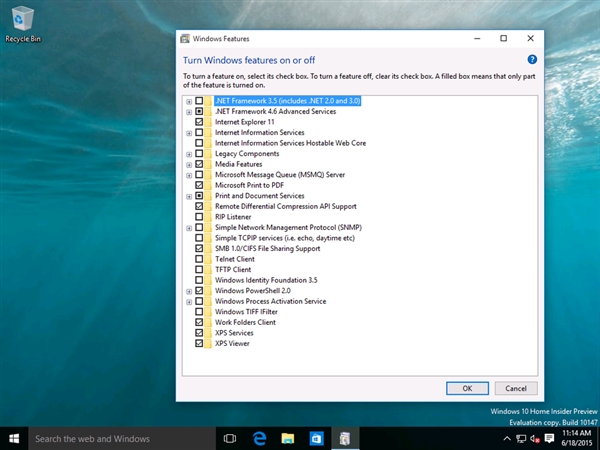Expand the Media Features node

(x=189, y=165)
